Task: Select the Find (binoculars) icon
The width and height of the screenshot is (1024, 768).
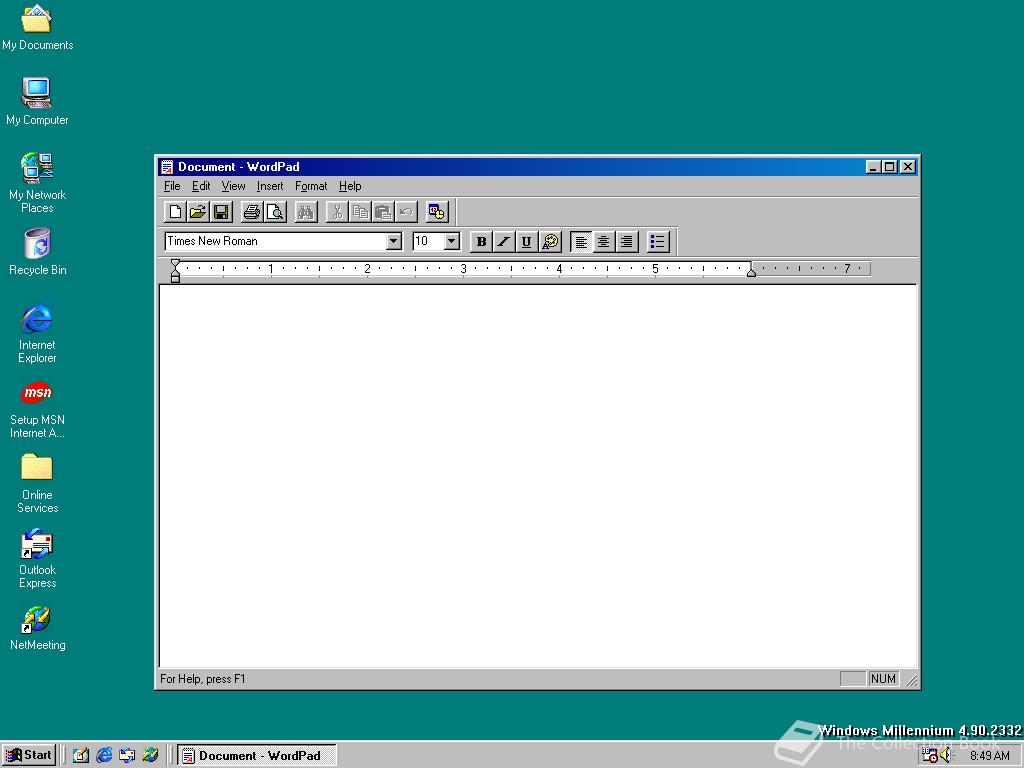Action: click(305, 211)
